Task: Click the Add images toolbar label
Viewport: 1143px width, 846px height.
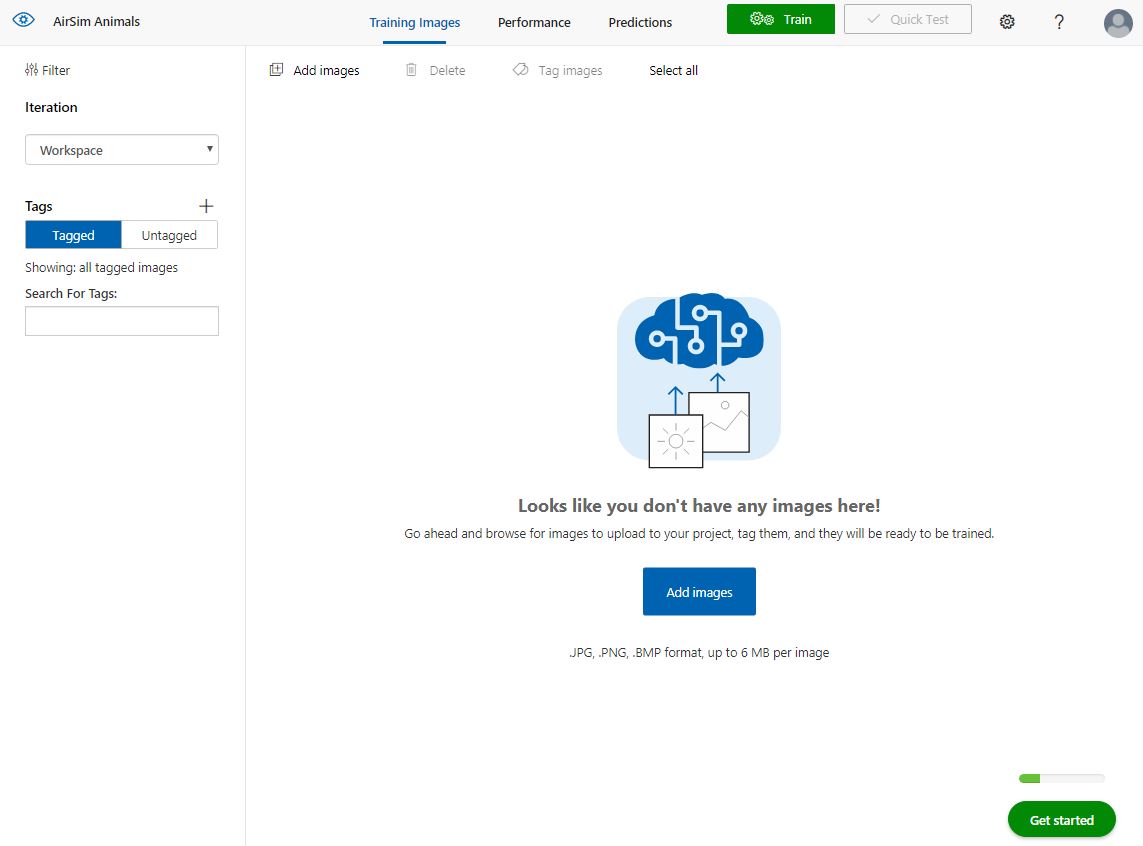Action: tap(326, 71)
